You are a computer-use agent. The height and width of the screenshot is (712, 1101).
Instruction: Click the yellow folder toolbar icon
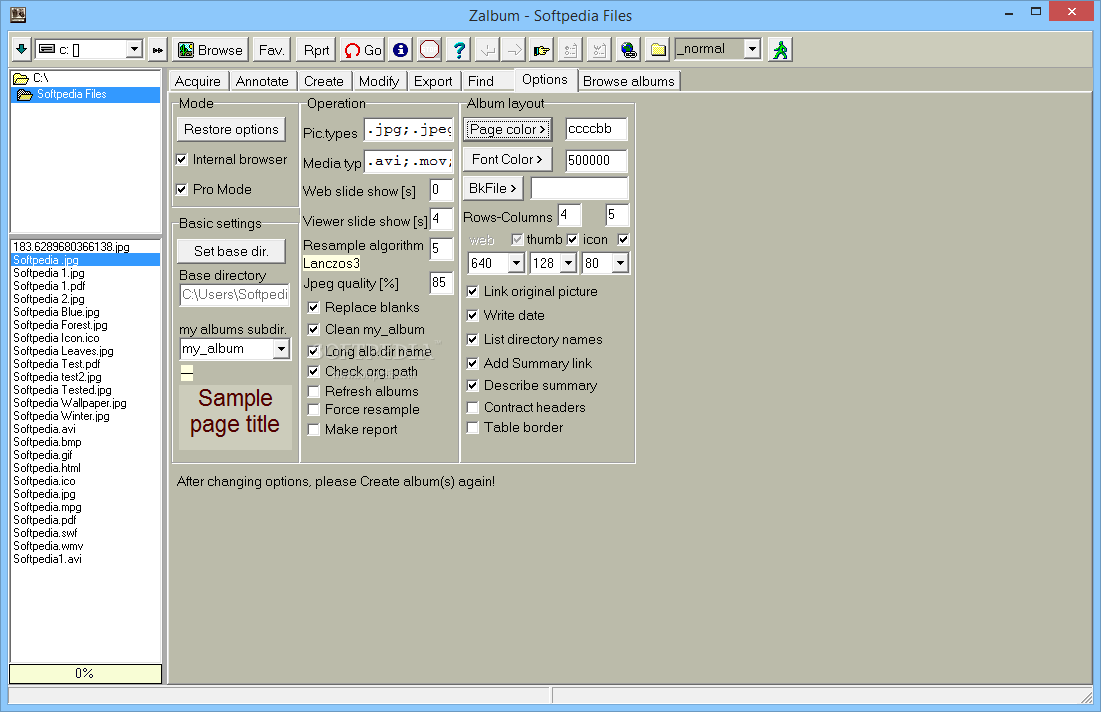point(657,50)
